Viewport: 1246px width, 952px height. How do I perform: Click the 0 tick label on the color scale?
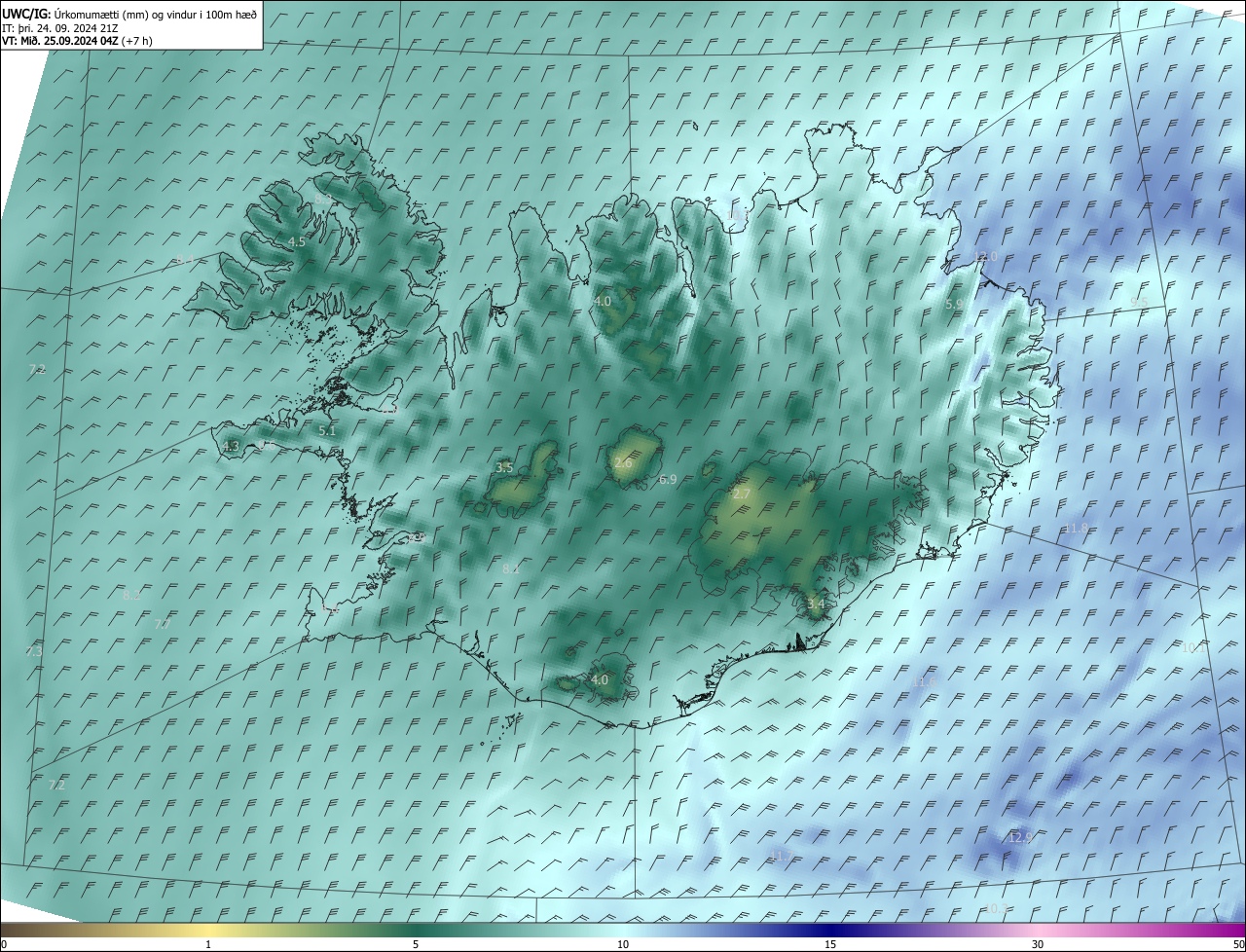pyautogui.click(x=4, y=944)
